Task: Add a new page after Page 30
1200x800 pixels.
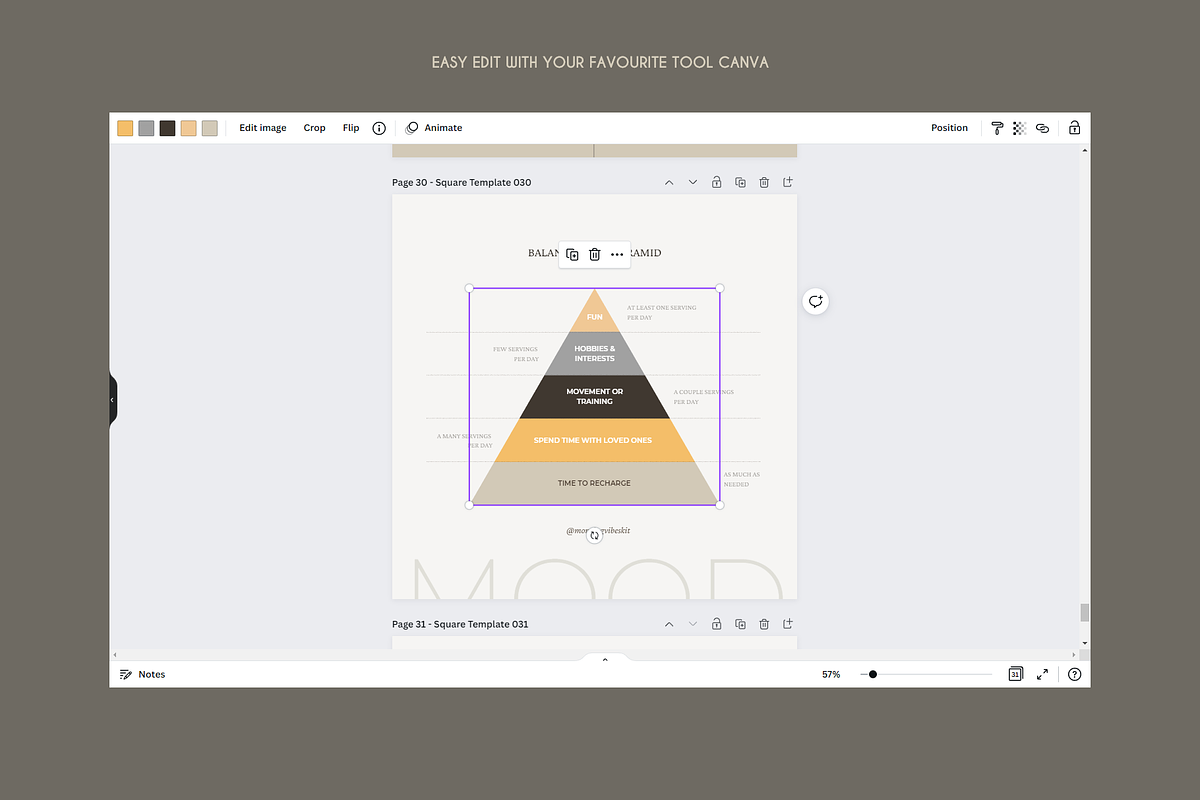Action: point(788,182)
